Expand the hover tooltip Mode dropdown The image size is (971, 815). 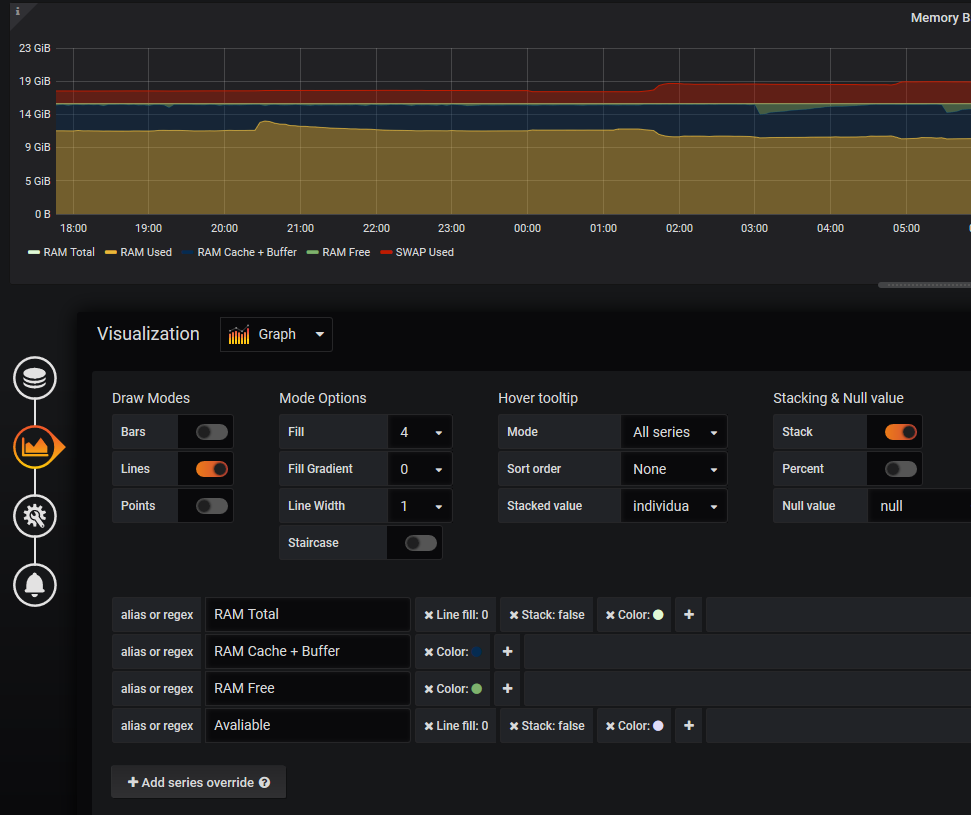coord(673,432)
